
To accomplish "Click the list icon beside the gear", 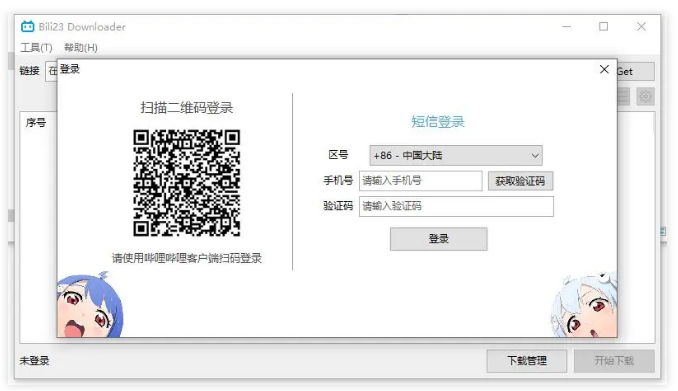I will (623, 96).
